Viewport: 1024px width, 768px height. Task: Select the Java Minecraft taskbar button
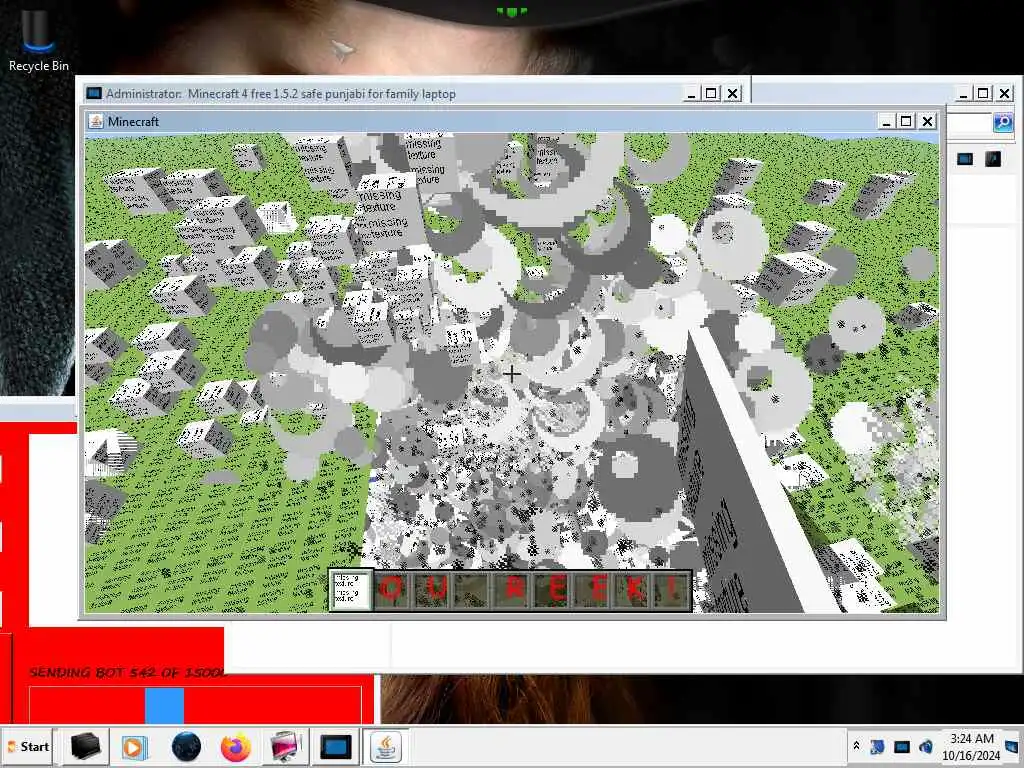[x=386, y=746]
